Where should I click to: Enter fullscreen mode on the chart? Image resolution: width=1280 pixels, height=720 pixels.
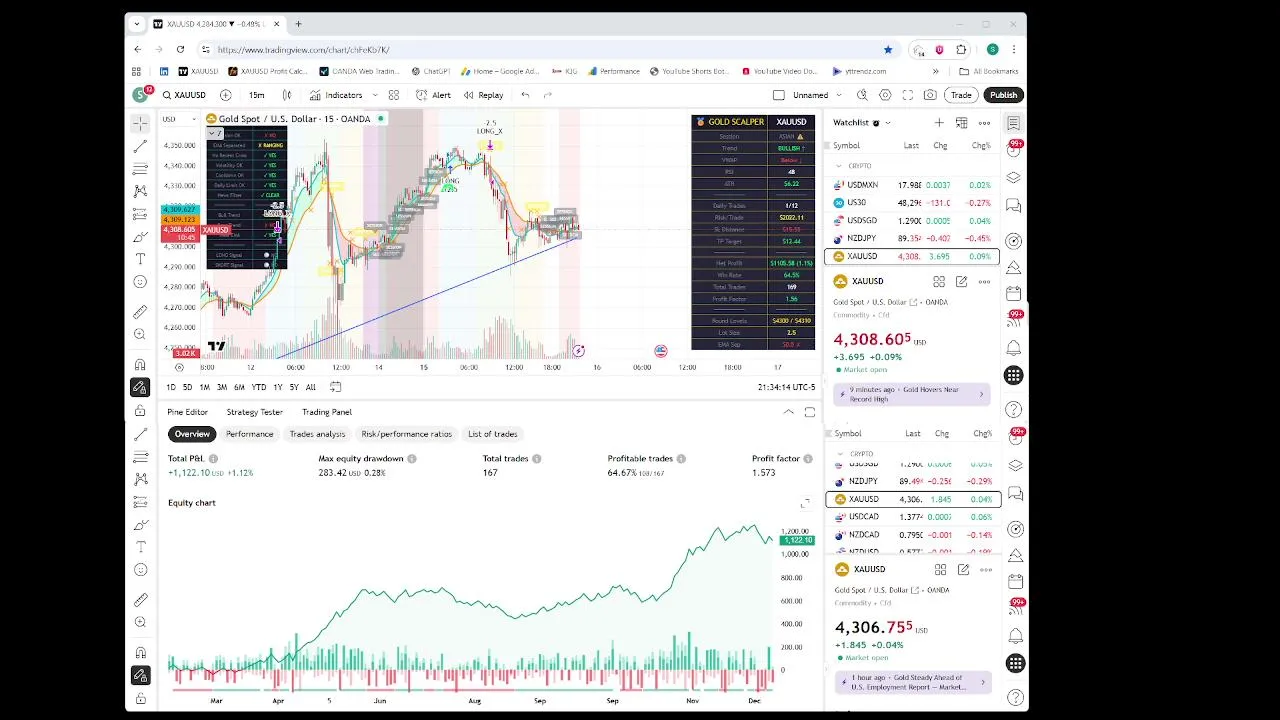pos(908,95)
